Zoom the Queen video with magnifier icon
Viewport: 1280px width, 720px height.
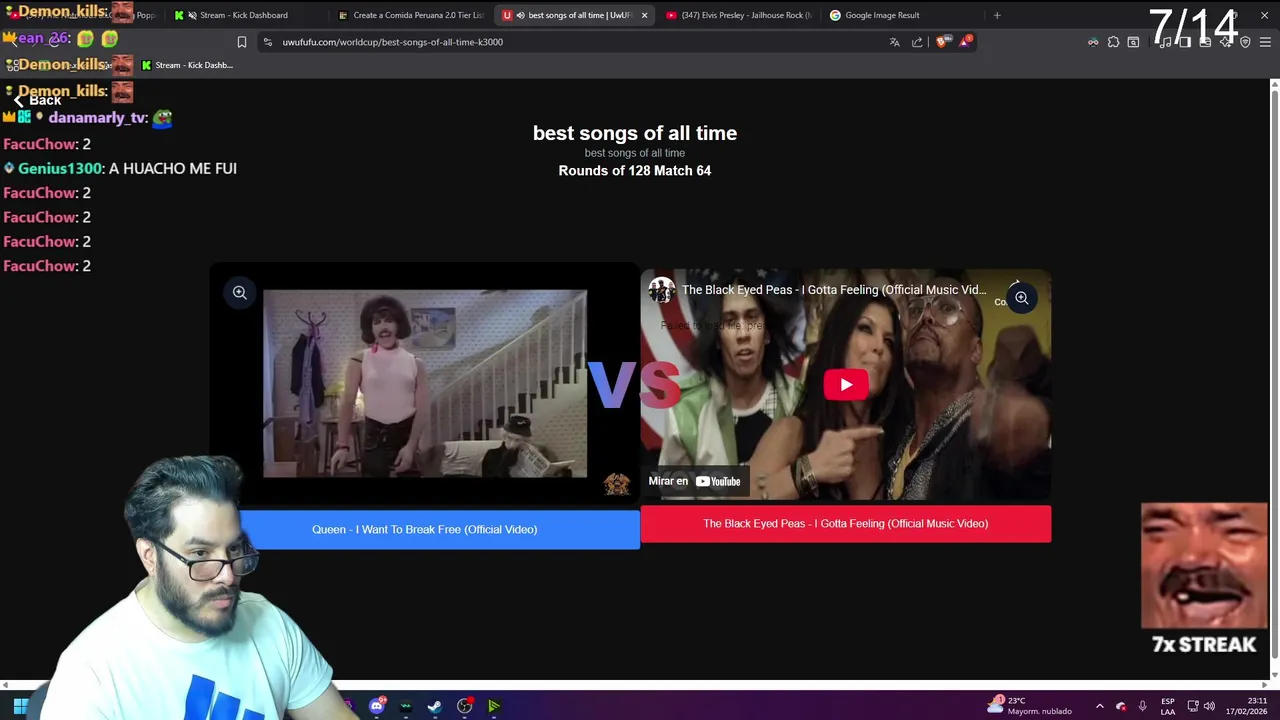click(x=240, y=293)
